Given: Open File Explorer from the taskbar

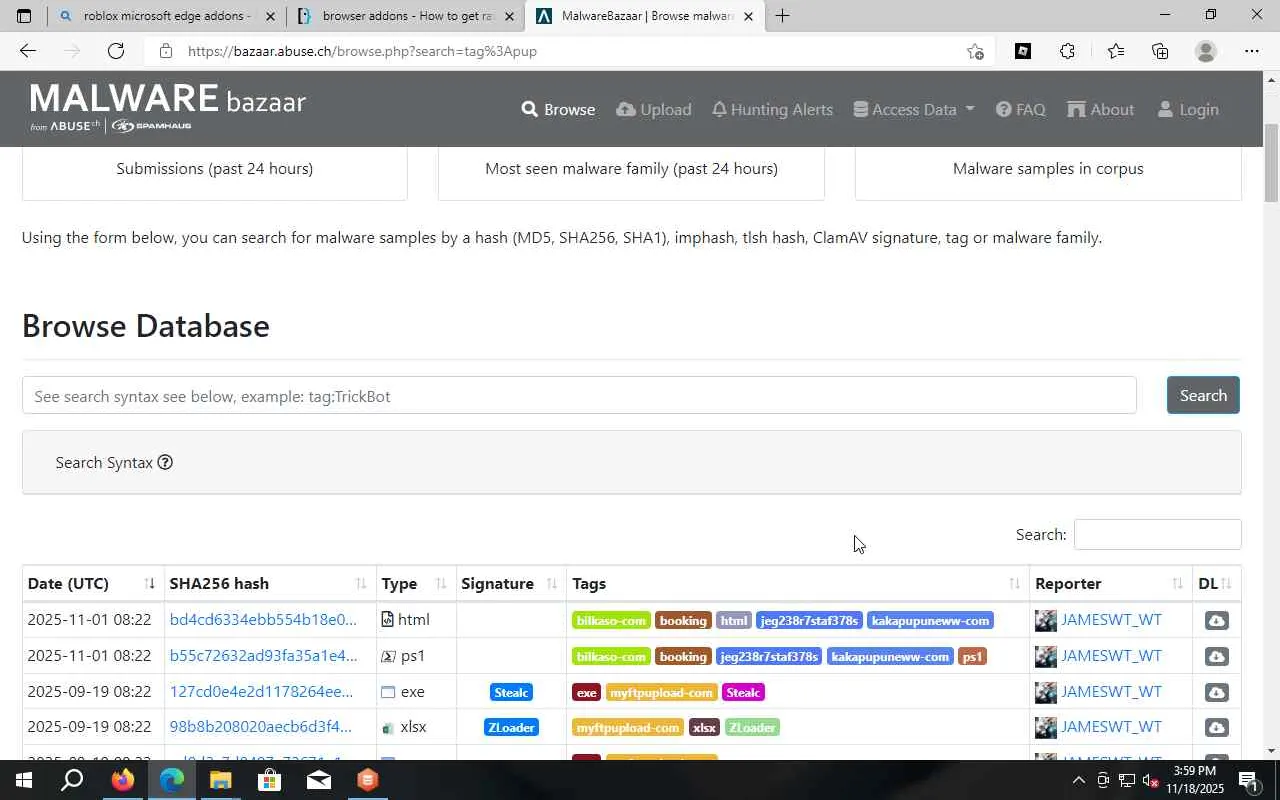Looking at the screenshot, I should point(220,780).
